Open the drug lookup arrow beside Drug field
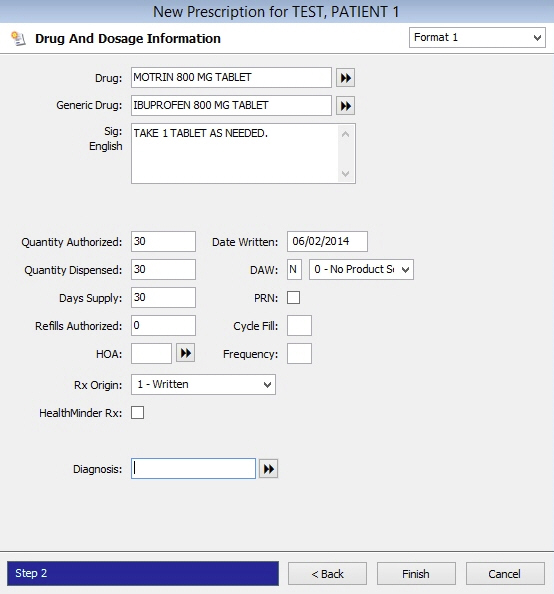Viewport: 554px width, 594px height. pos(345,78)
